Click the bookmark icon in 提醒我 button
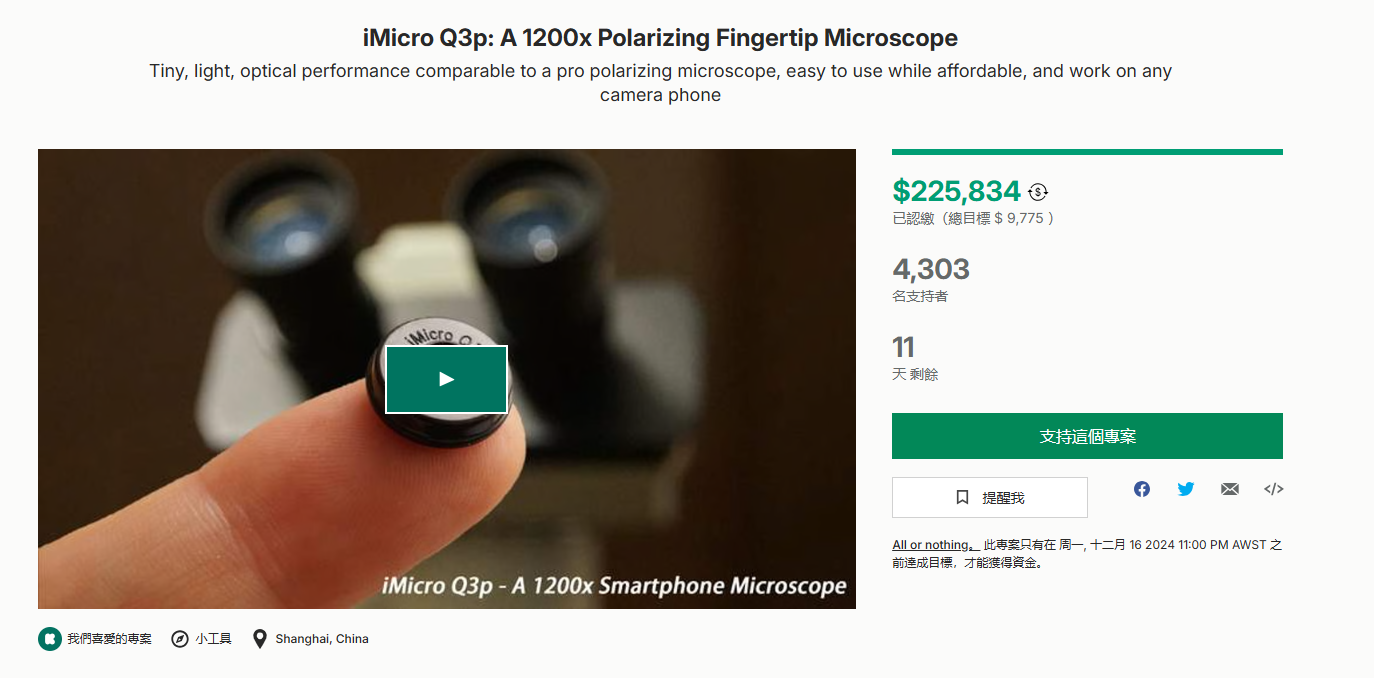The width and height of the screenshot is (1374, 678). (x=962, y=497)
